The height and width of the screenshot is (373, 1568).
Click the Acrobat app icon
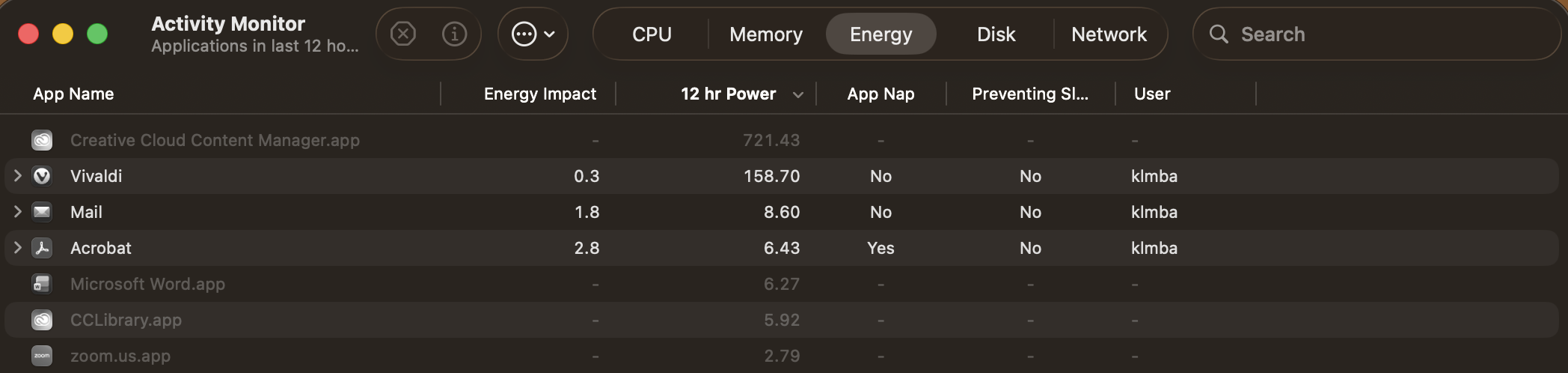[42, 248]
